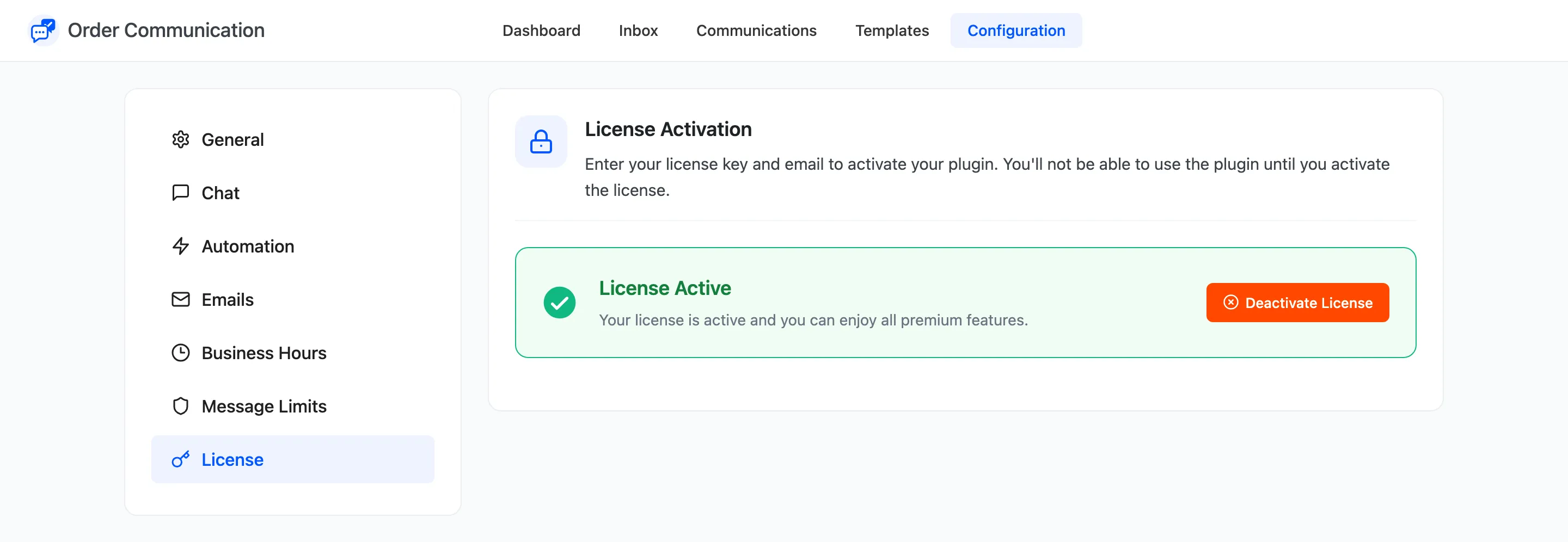The height and width of the screenshot is (542, 1568).
Task: Click the shield icon beside Message Limits
Action: (181, 406)
